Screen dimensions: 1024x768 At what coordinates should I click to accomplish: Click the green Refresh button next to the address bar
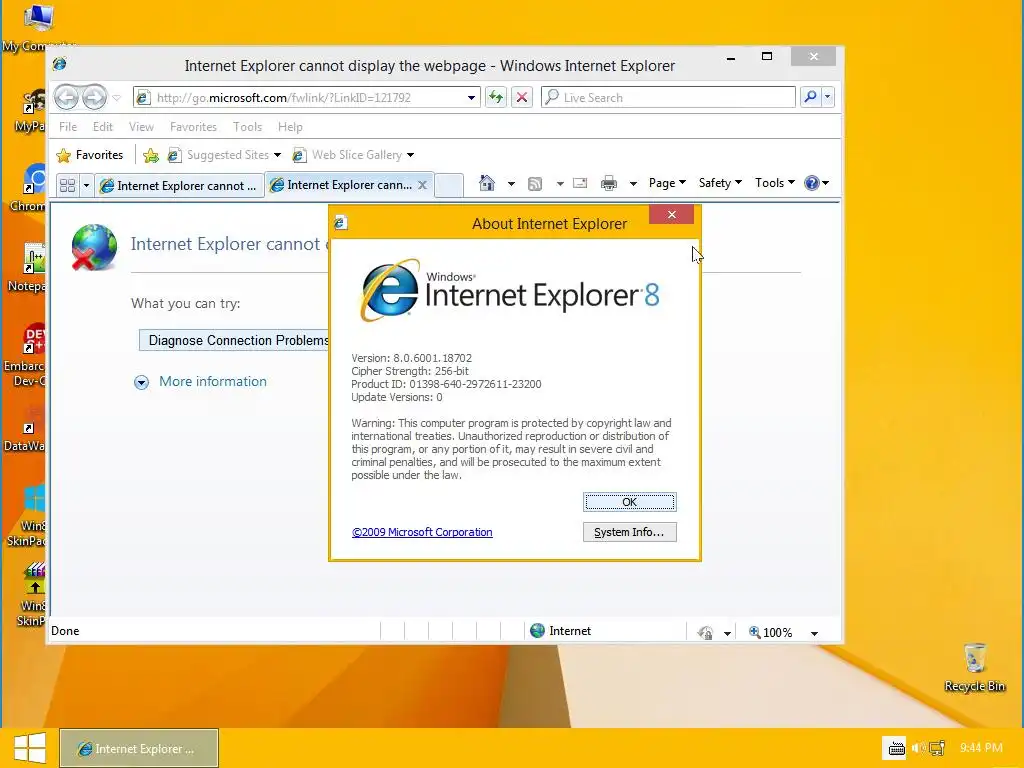[496, 97]
